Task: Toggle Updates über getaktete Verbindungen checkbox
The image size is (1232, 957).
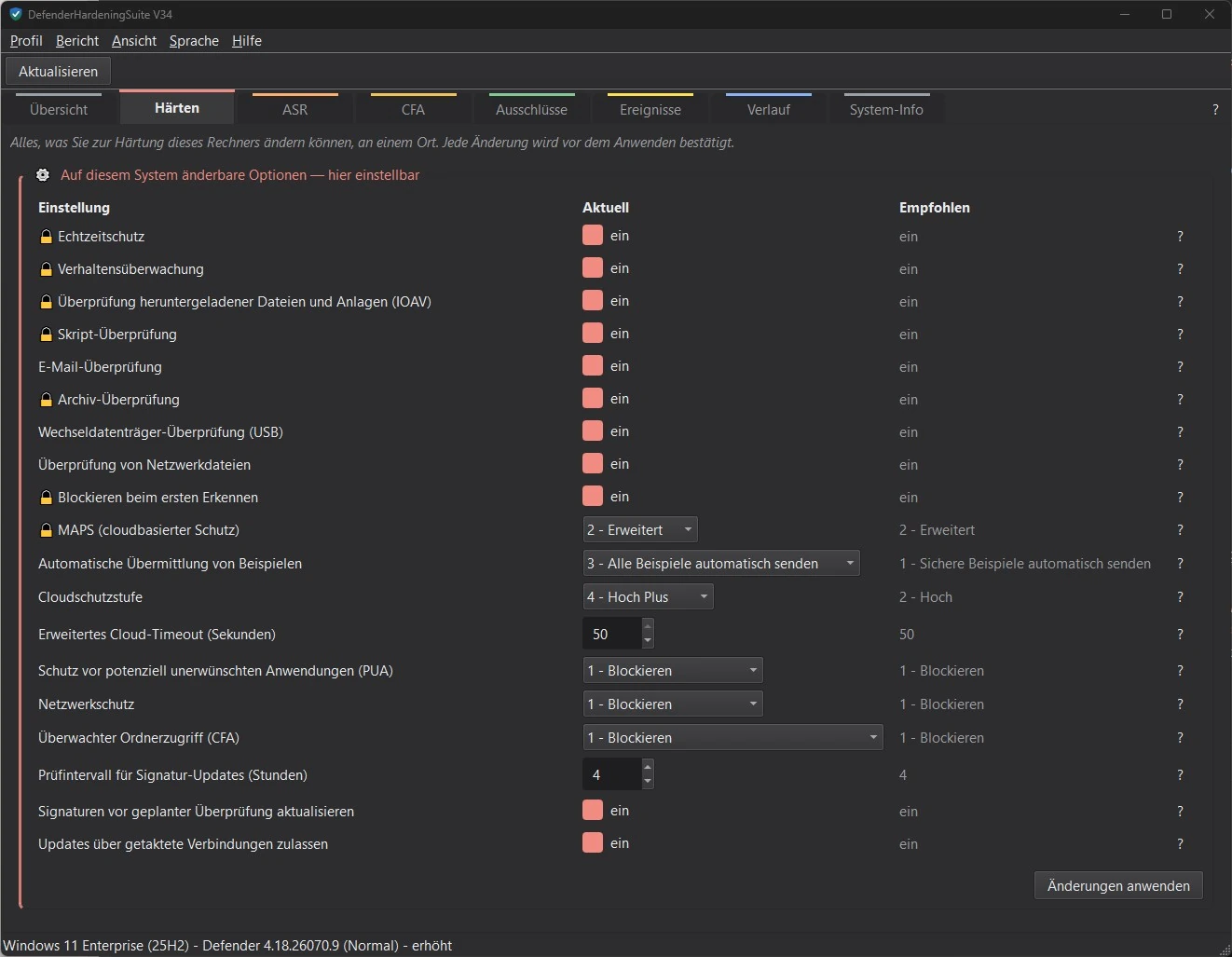Action: 593,842
